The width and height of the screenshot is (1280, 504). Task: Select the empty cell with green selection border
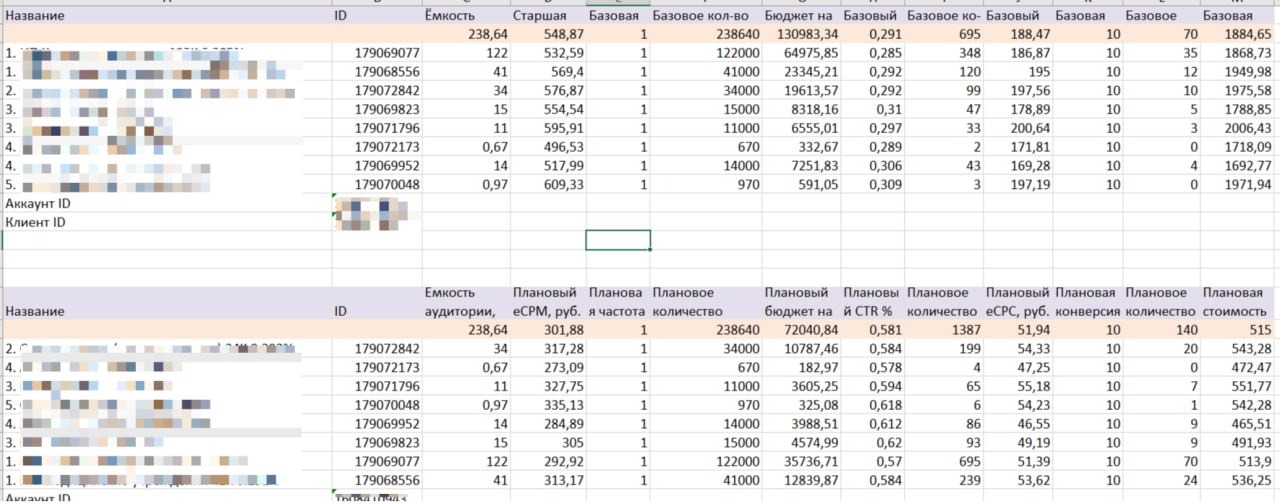[617, 240]
